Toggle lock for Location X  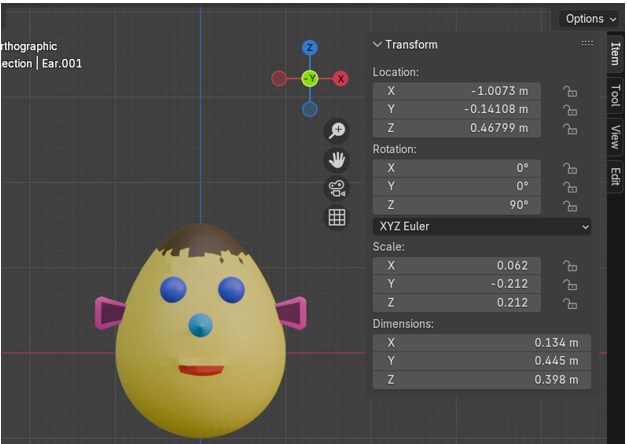(x=570, y=91)
